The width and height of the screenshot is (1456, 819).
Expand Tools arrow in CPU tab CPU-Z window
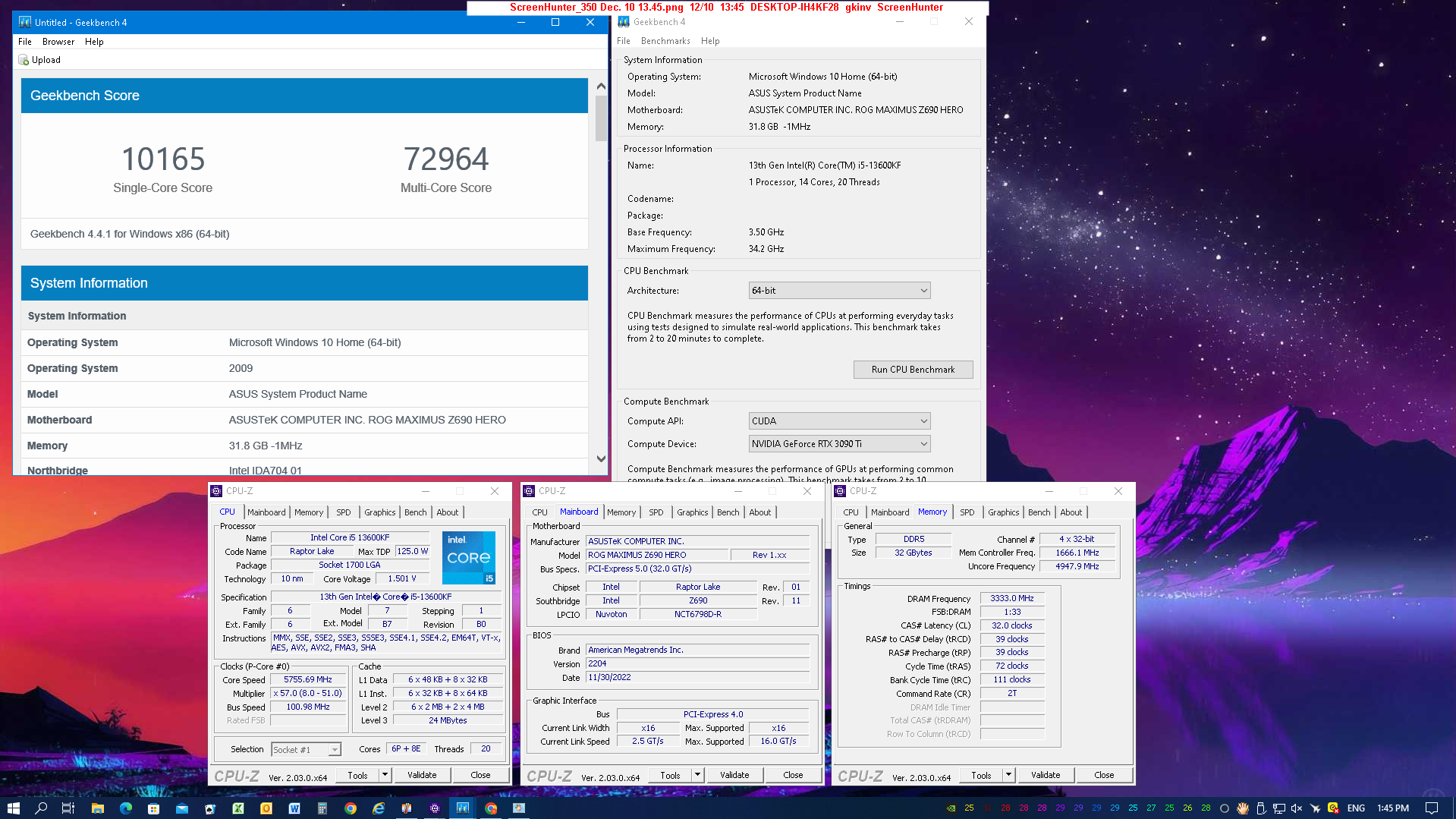[385, 775]
